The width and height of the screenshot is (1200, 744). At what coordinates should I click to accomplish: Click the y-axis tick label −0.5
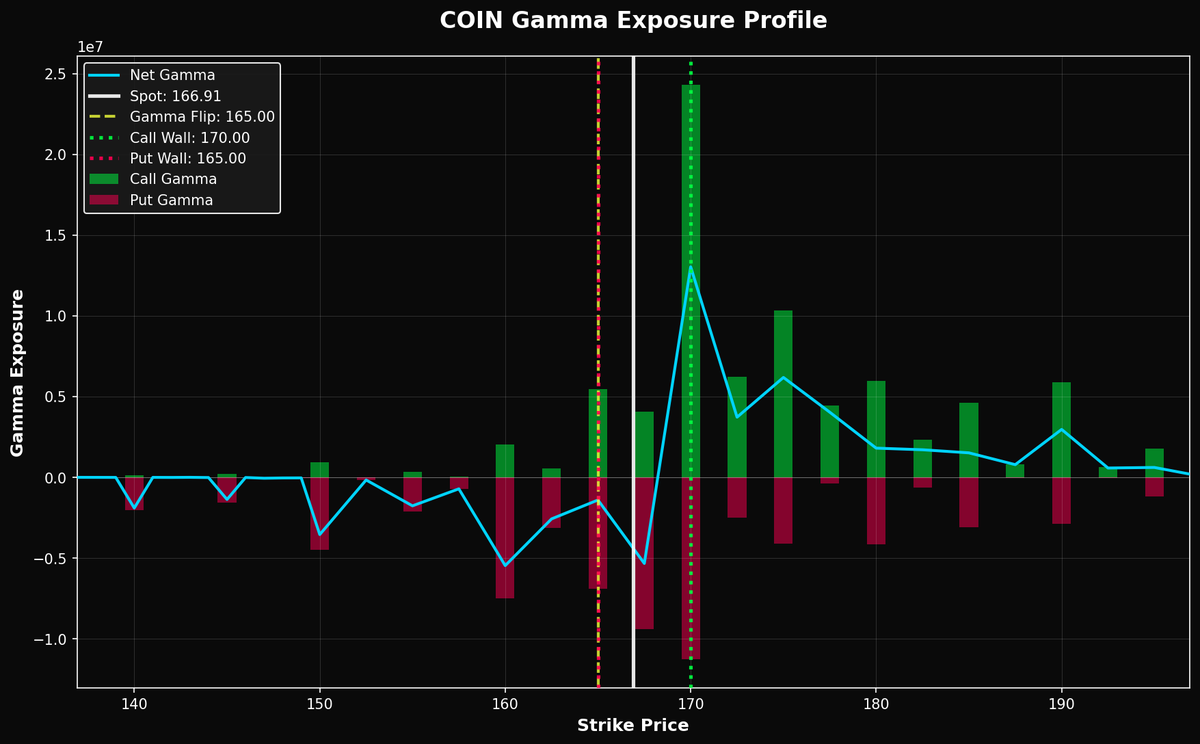51,559
